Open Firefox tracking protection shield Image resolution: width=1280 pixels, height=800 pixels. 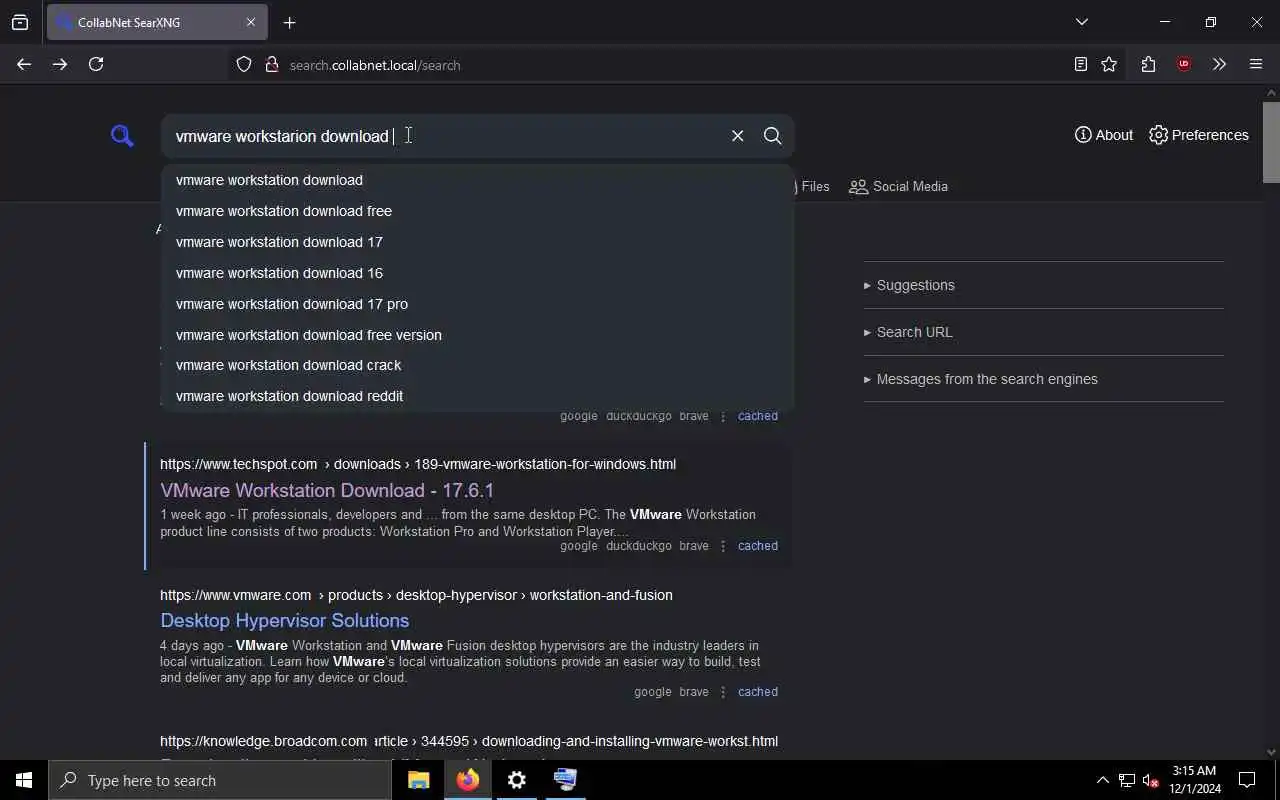[244, 65]
